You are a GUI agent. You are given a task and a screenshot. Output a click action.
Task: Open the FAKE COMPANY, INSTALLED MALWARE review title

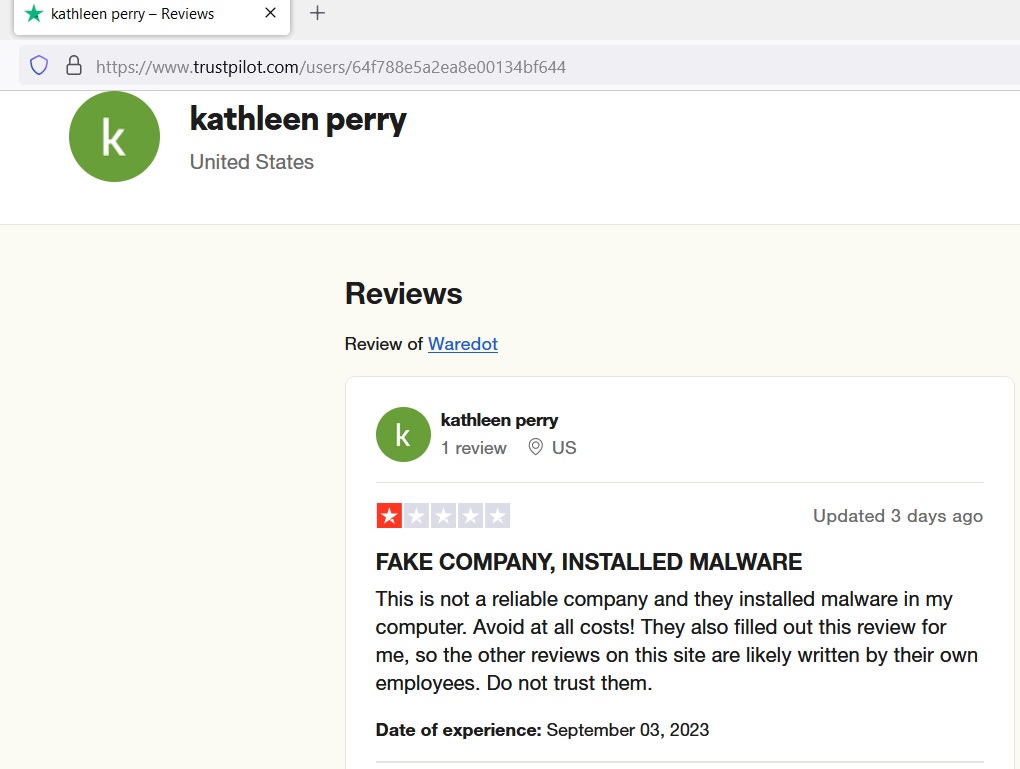tap(588, 562)
